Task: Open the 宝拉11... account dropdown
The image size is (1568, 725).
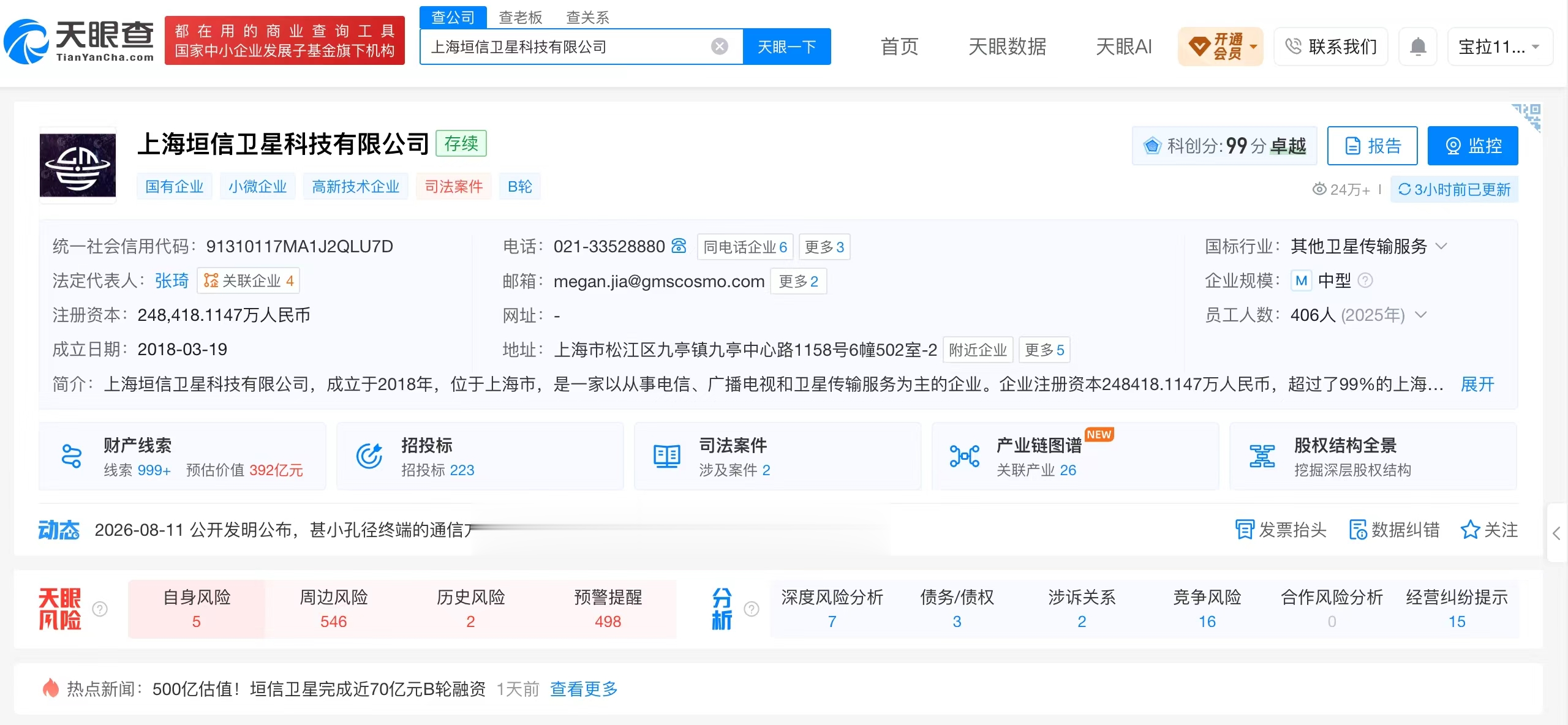Action: click(x=1500, y=47)
